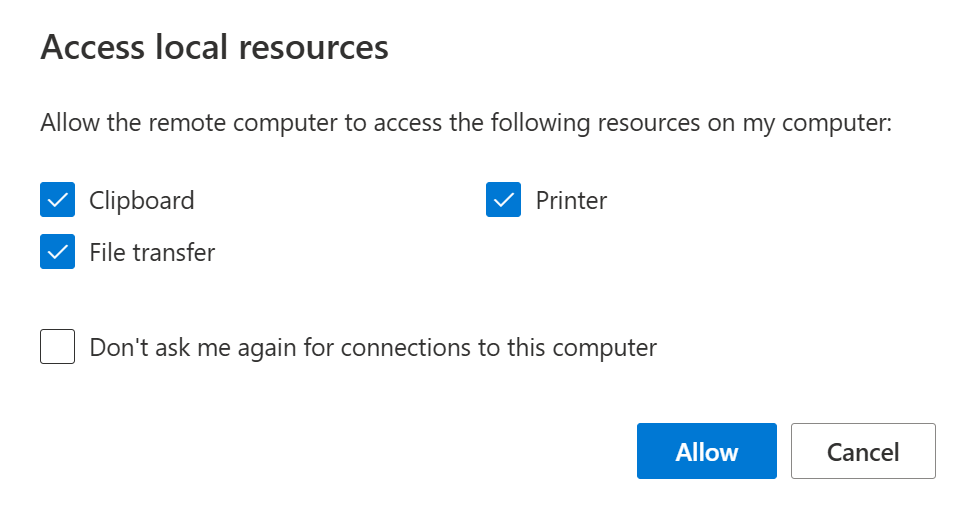The width and height of the screenshot is (970, 517).
Task: Disable file transfer access for the remote computer
Action: [58, 252]
